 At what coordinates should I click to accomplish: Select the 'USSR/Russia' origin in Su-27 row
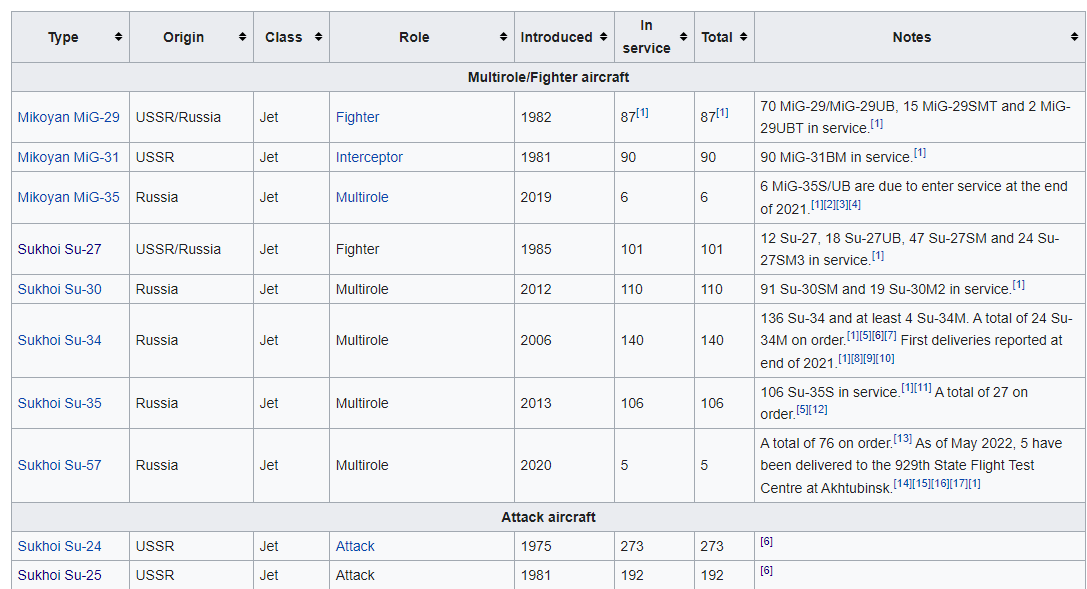pyautogui.click(x=178, y=249)
